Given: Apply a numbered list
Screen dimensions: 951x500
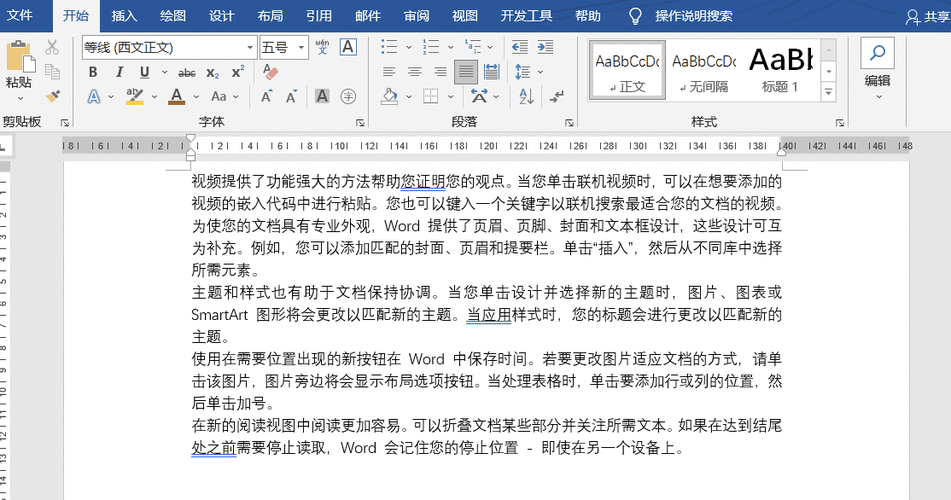Looking at the screenshot, I should [x=431, y=47].
